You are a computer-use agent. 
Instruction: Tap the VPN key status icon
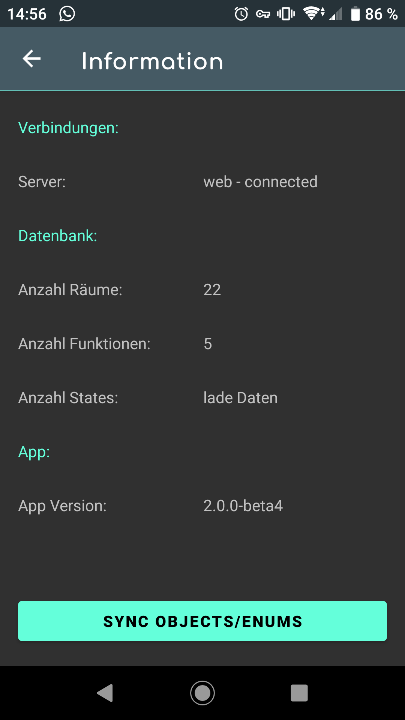(263, 14)
